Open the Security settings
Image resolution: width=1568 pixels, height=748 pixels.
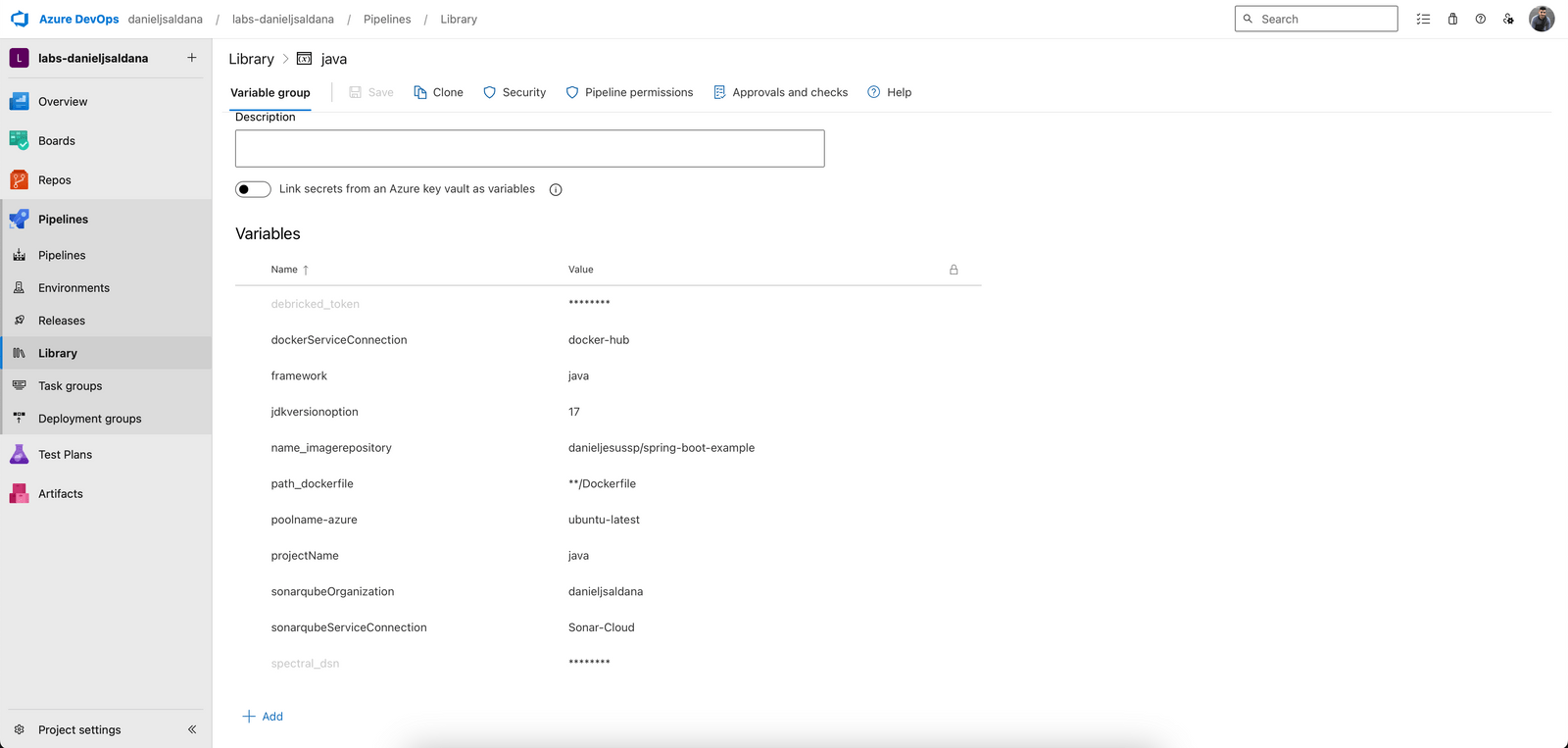pyautogui.click(x=514, y=92)
